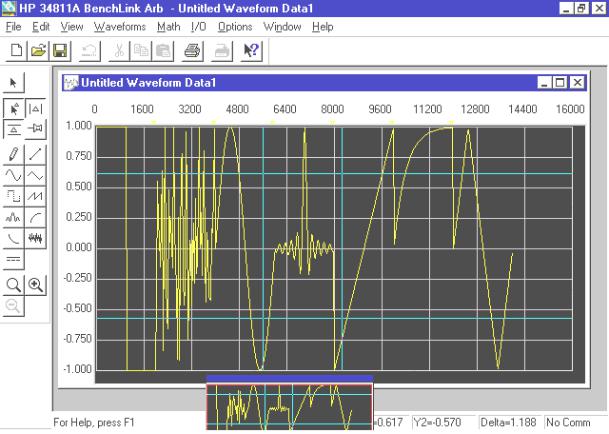Click the Paste clipboard icon
The height and width of the screenshot is (434, 609).
163,51
